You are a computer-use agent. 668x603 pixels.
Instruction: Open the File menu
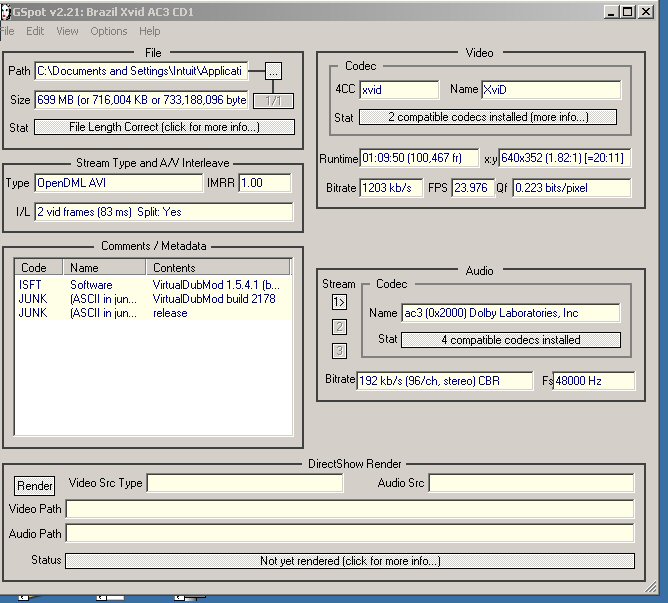[7, 31]
